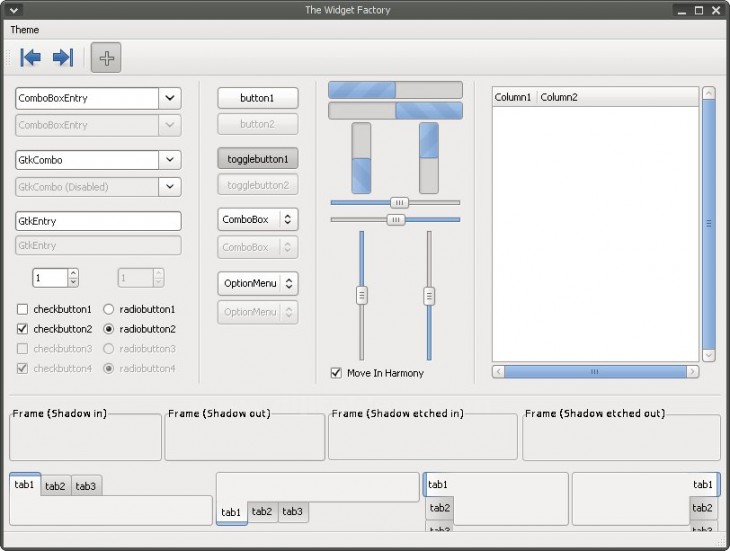Click into the GtkEntry text field
Screen dimensions: 730x551
[97, 221]
